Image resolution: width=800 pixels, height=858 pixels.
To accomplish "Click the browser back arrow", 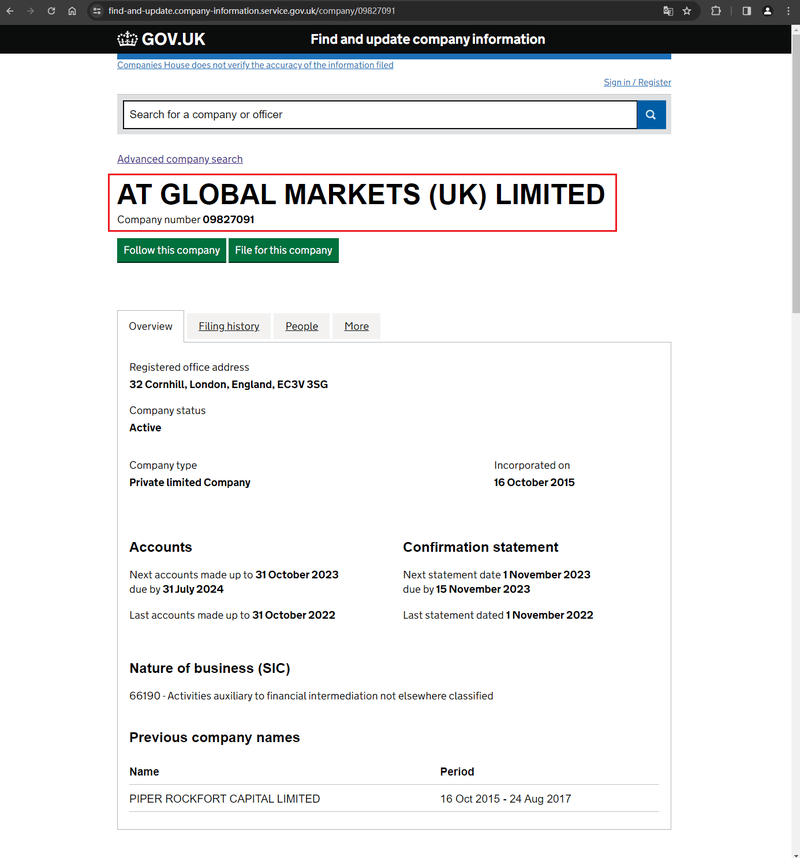I will 10,11.
